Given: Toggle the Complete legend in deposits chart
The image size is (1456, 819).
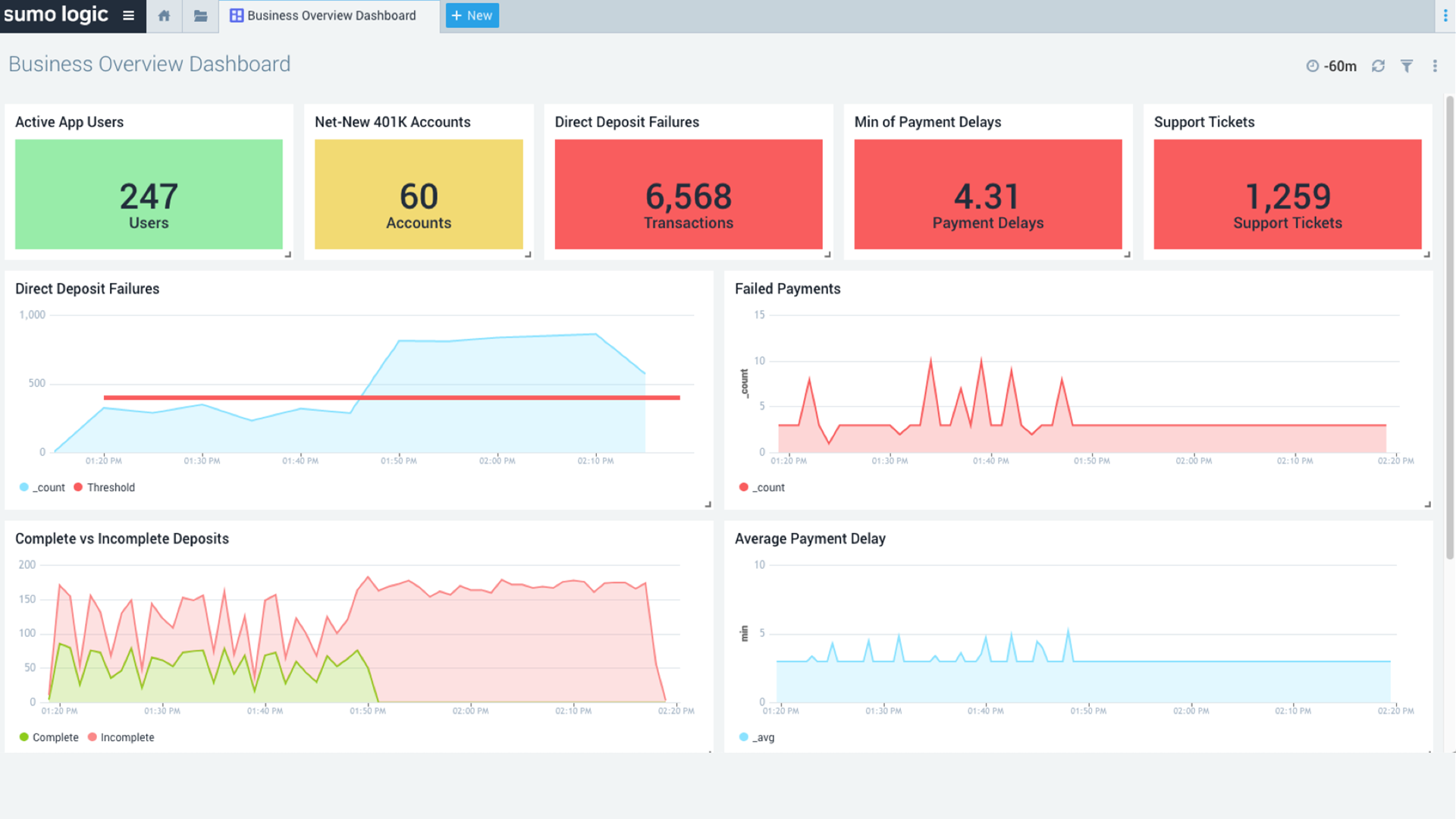Looking at the screenshot, I should pos(50,737).
